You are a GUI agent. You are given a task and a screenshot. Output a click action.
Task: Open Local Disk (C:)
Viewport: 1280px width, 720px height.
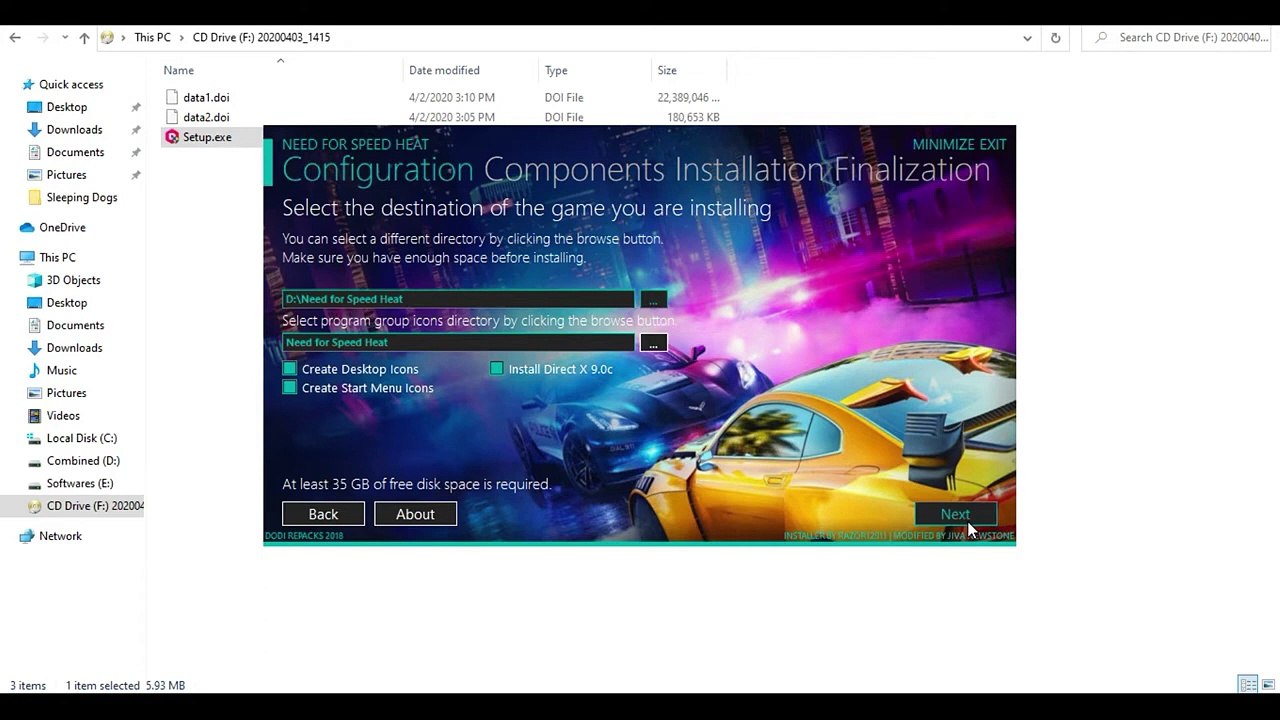coord(81,438)
